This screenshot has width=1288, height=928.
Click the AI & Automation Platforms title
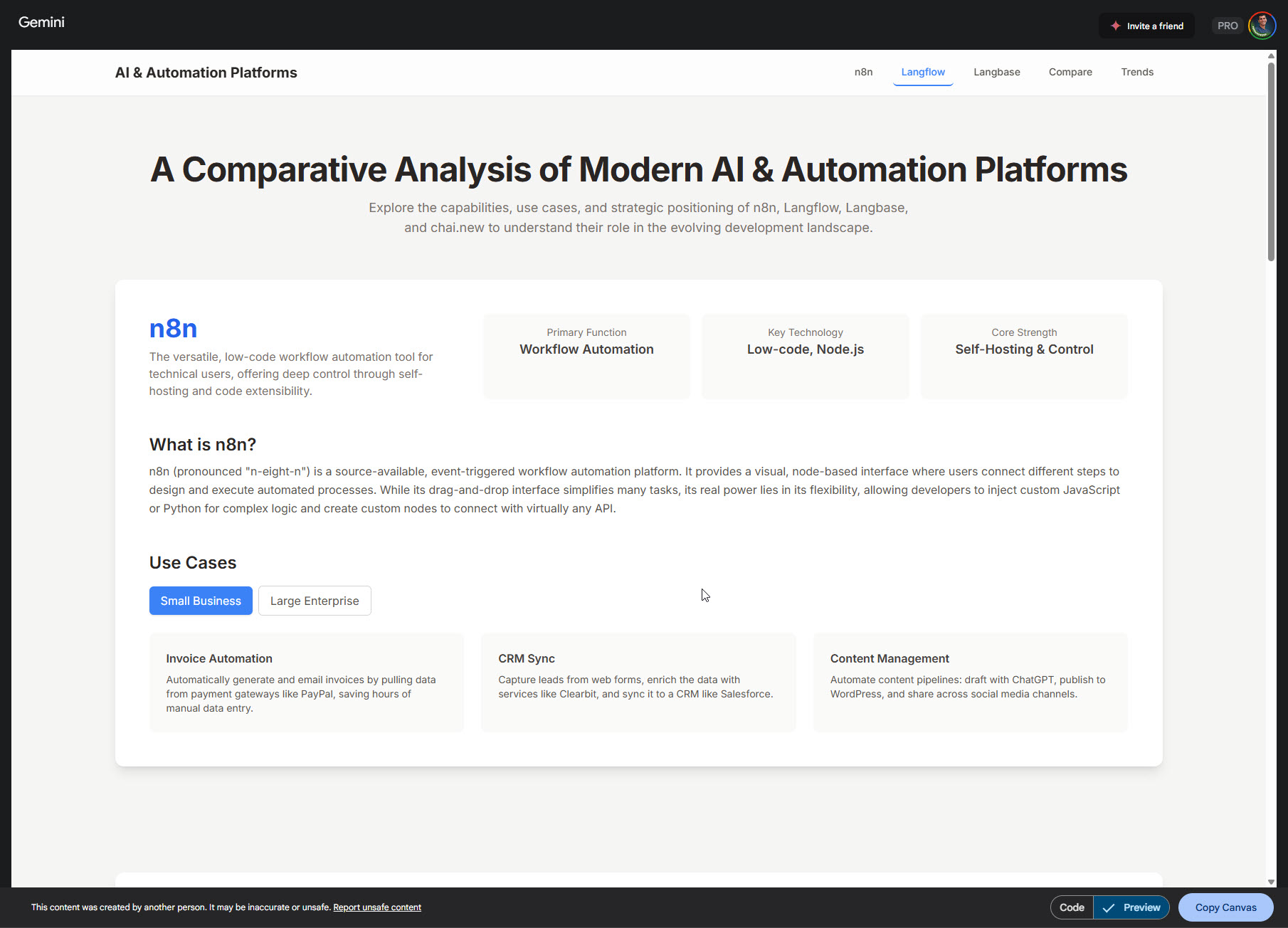(206, 73)
